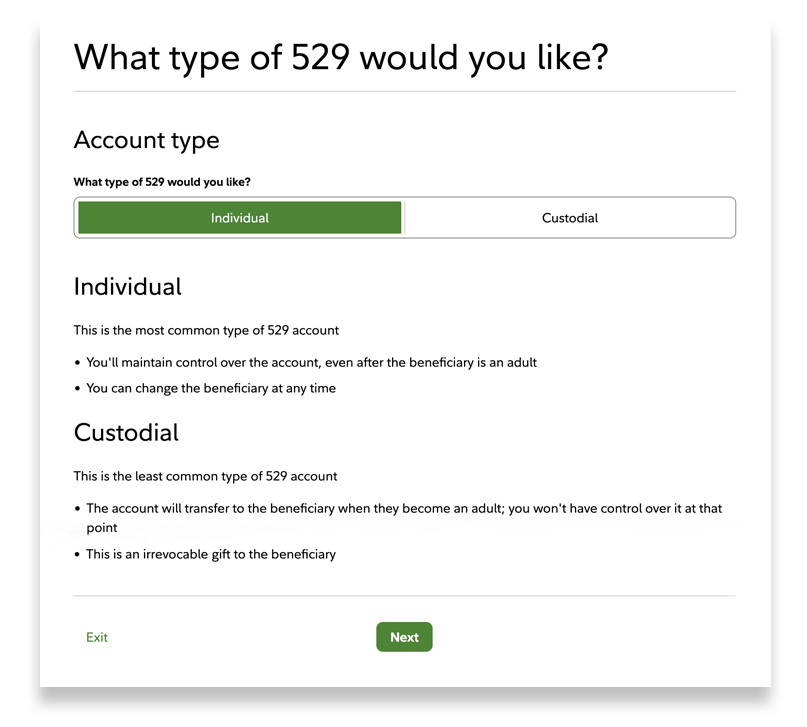The image size is (807, 727).
Task: Click the highlighted Individual selection control
Action: pos(238,217)
